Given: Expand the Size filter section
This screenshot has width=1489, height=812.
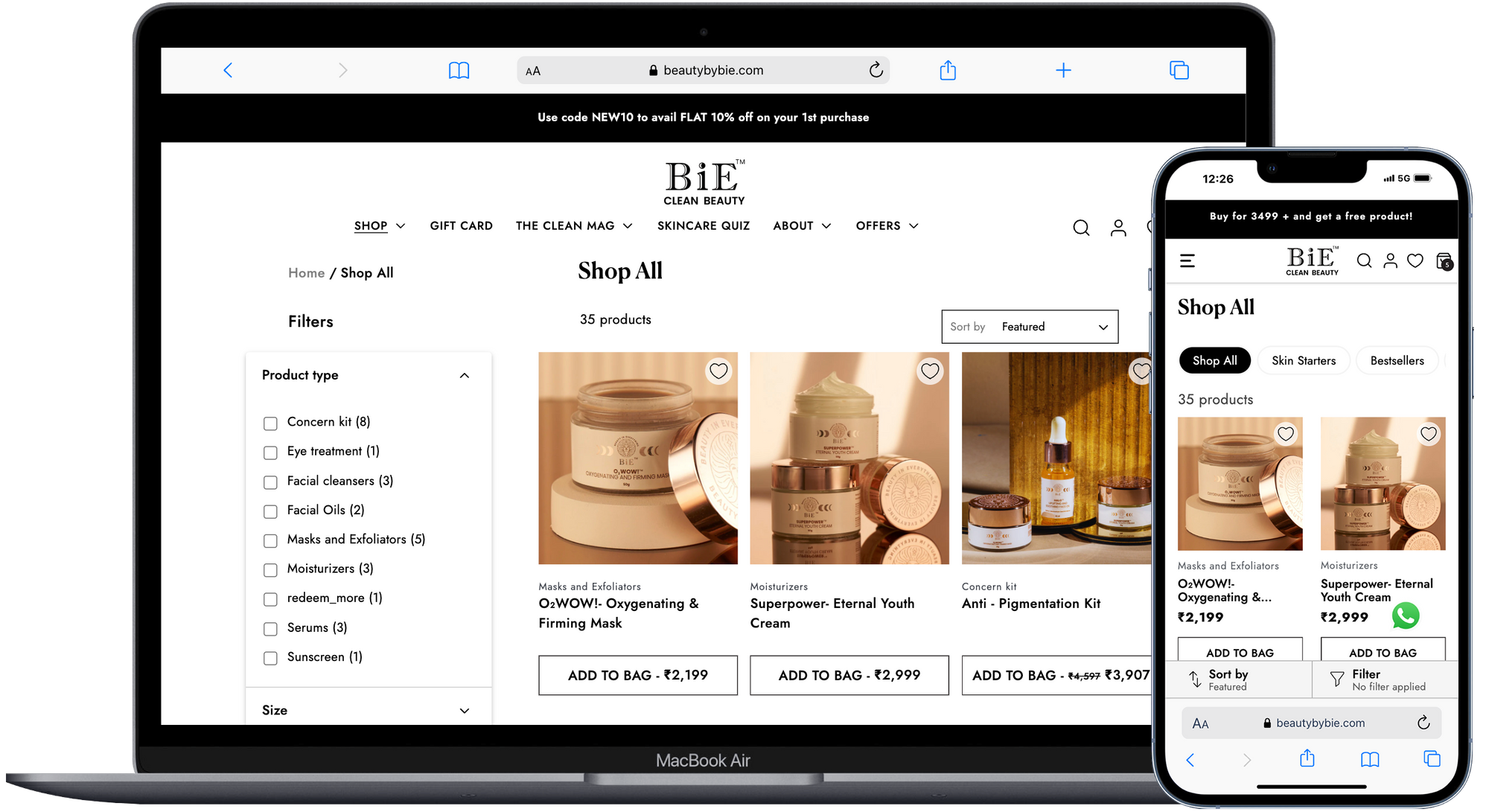Looking at the screenshot, I should 465,711.
